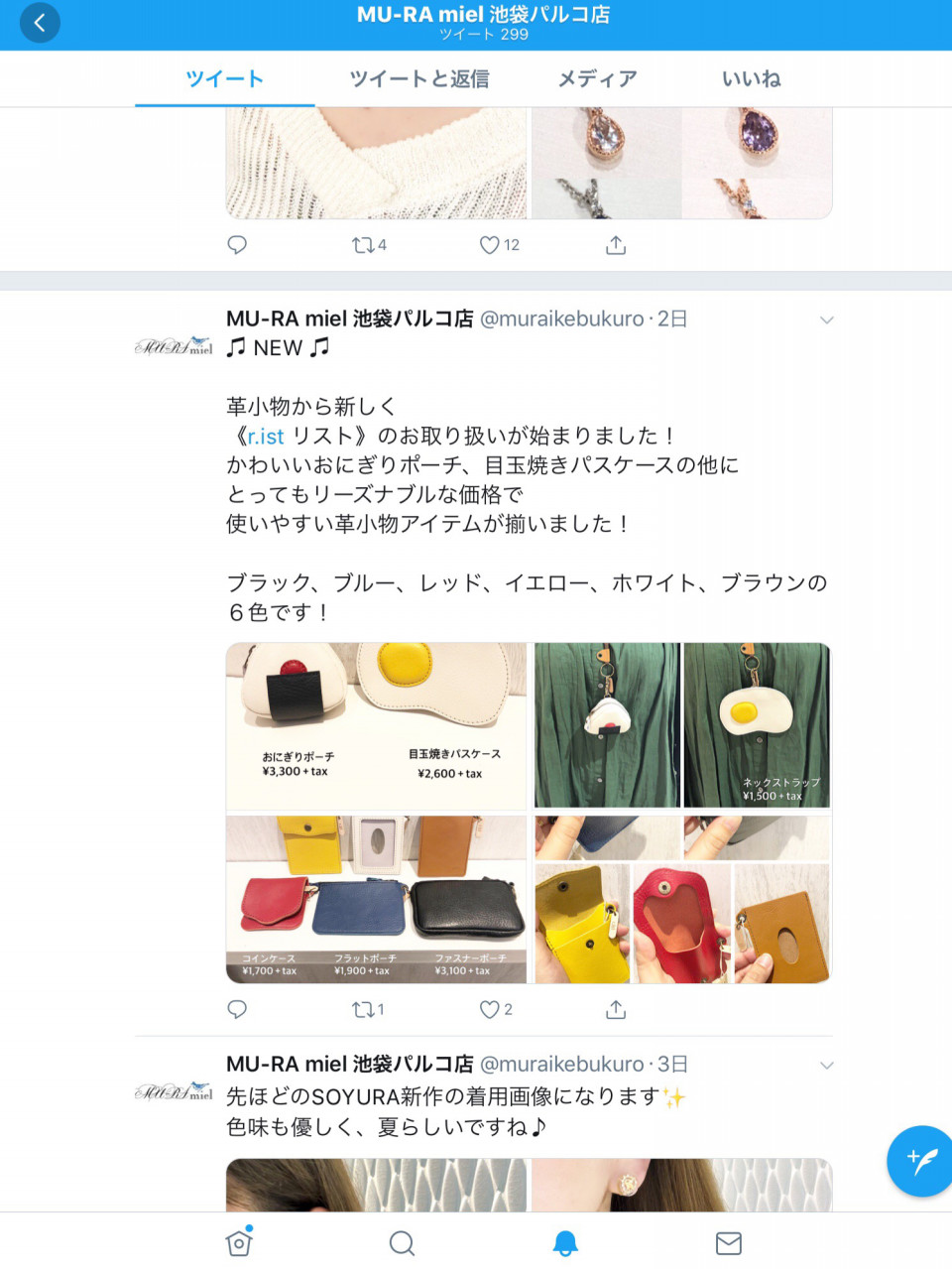Image resolution: width=952 pixels, height=1269 pixels.
Task: Open the r.ist link in tweet
Action: [x=266, y=436]
